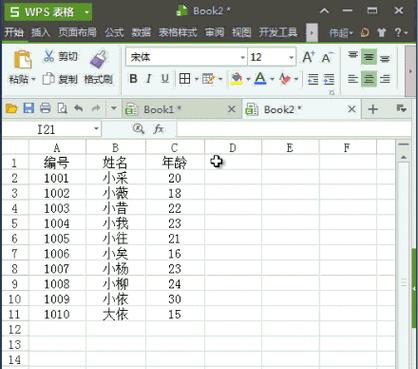Align cell content to bottom
The width and height of the screenshot is (418, 369).
coord(385,58)
